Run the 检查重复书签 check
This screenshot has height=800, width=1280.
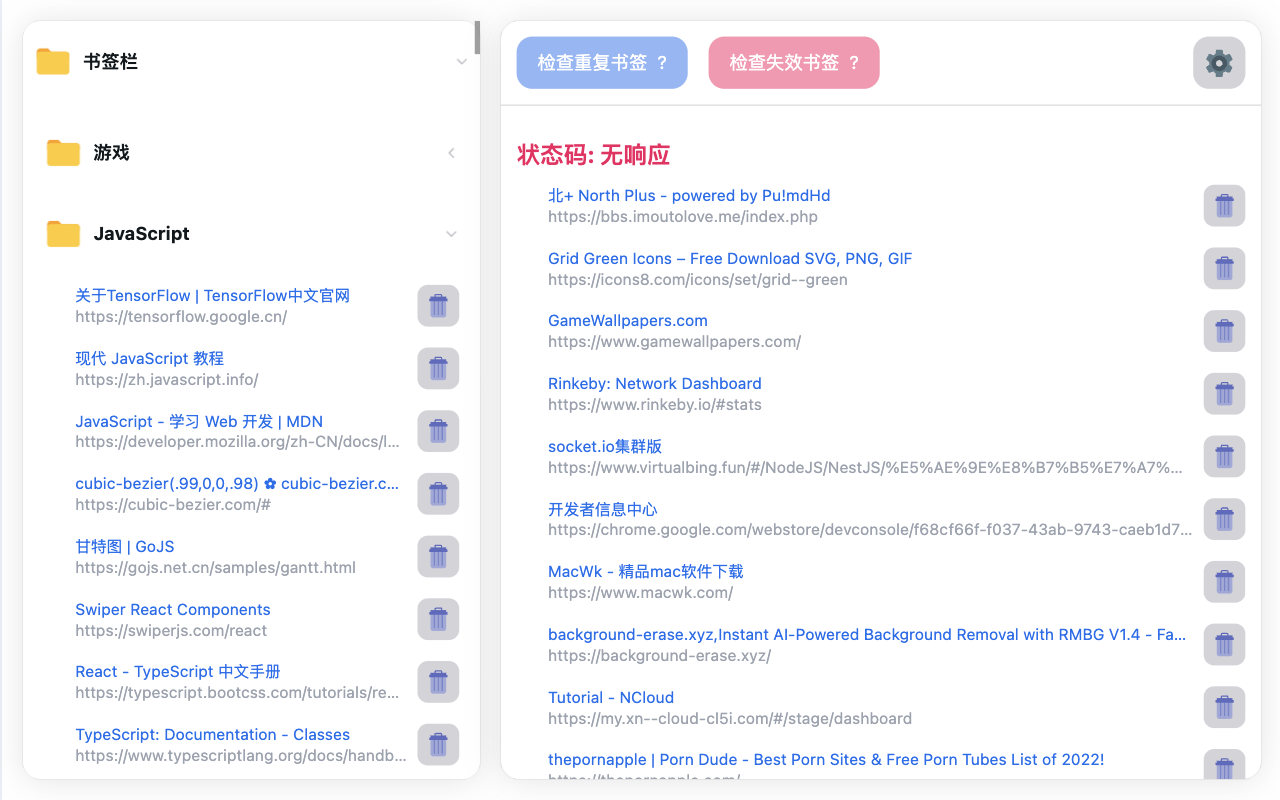602,62
